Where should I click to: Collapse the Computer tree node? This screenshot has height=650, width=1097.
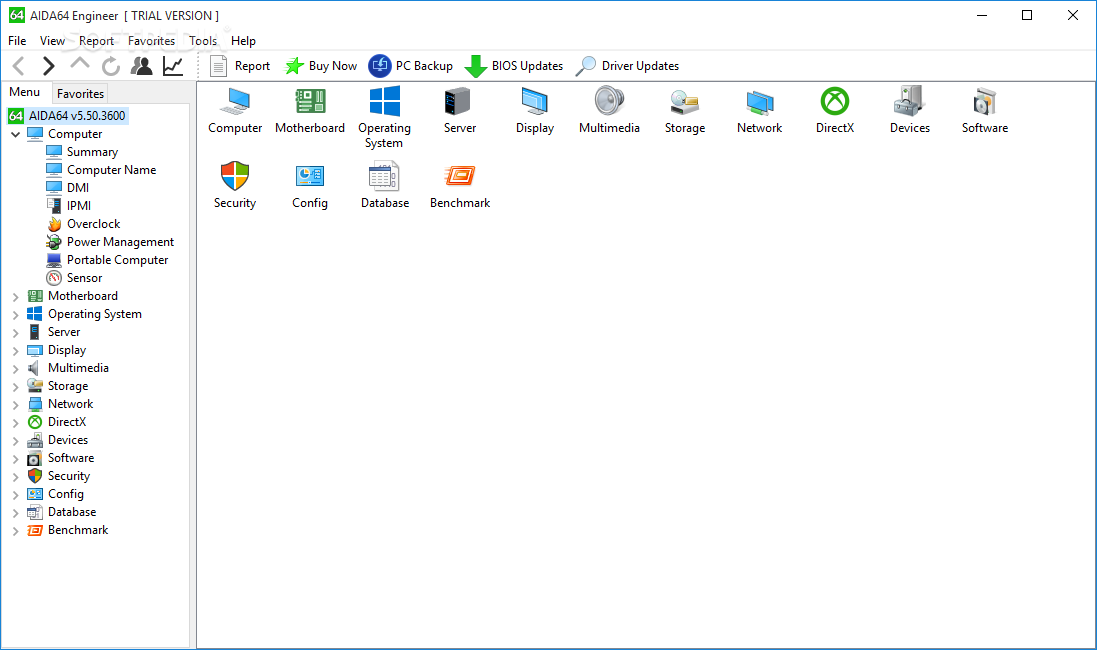(15, 134)
